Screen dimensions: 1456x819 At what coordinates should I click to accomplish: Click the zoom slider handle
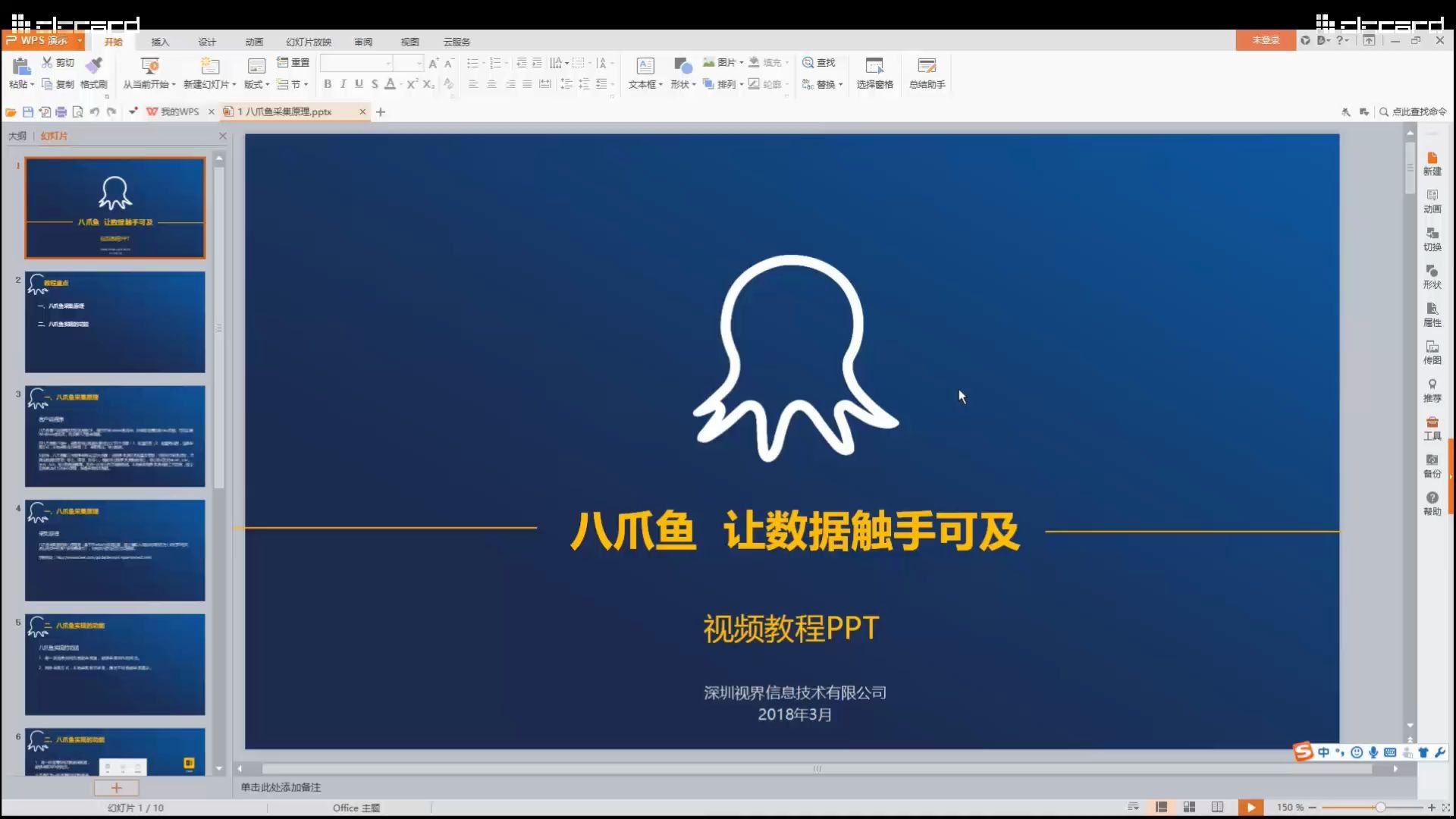pyautogui.click(x=1381, y=807)
